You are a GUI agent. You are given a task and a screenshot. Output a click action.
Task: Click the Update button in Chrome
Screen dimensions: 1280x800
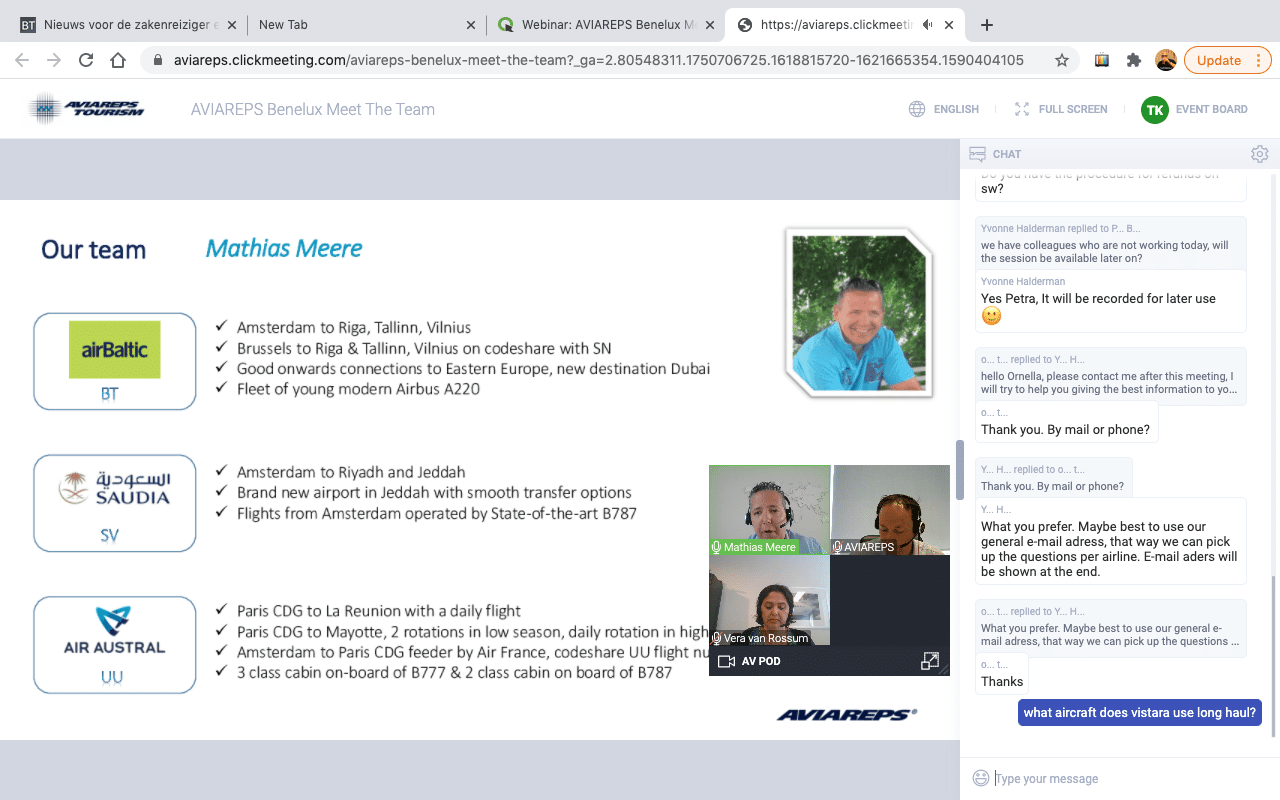point(1218,60)
